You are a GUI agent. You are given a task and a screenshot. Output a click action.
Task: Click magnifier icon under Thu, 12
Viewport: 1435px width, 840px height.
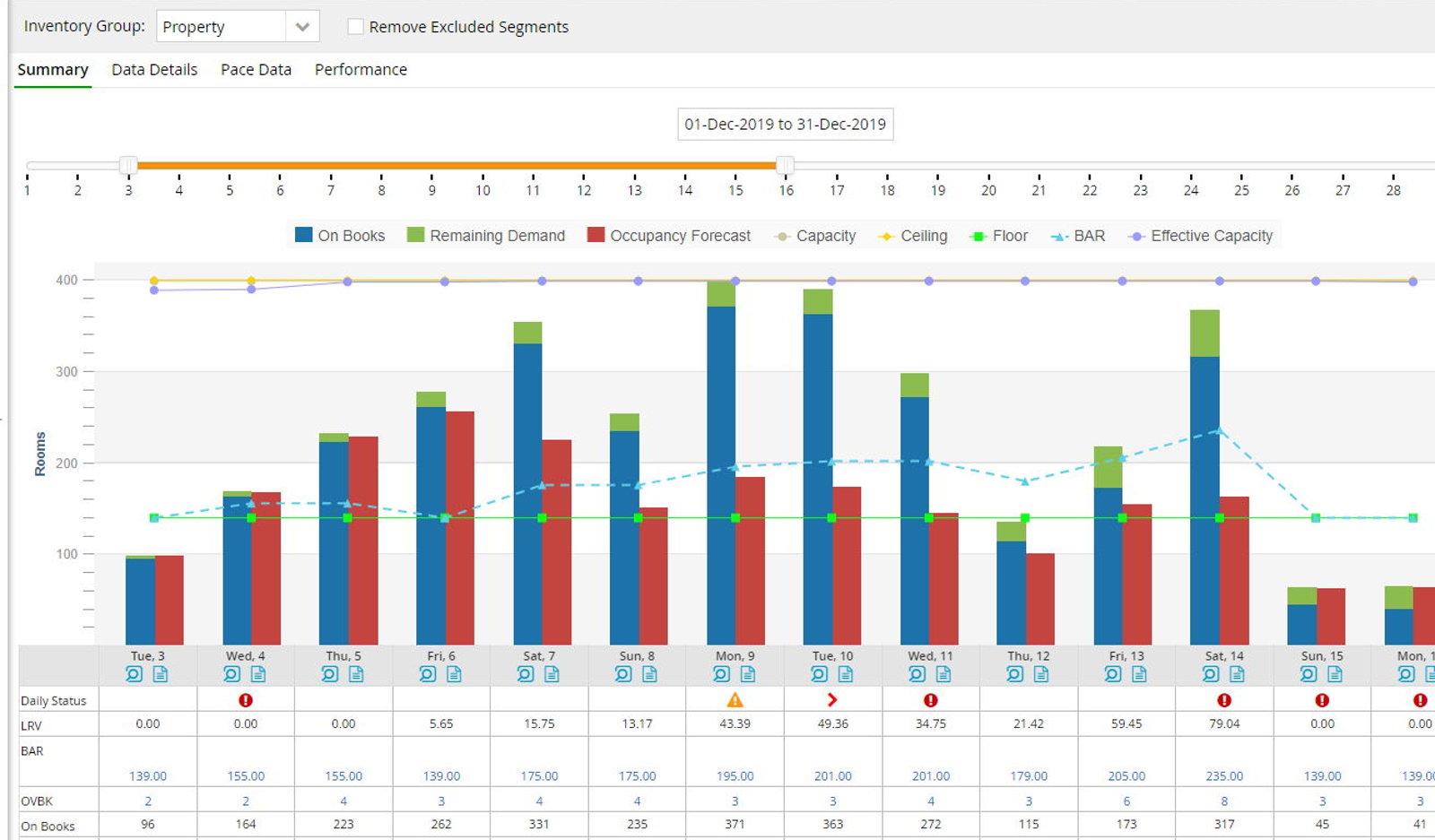[1015, 674]
